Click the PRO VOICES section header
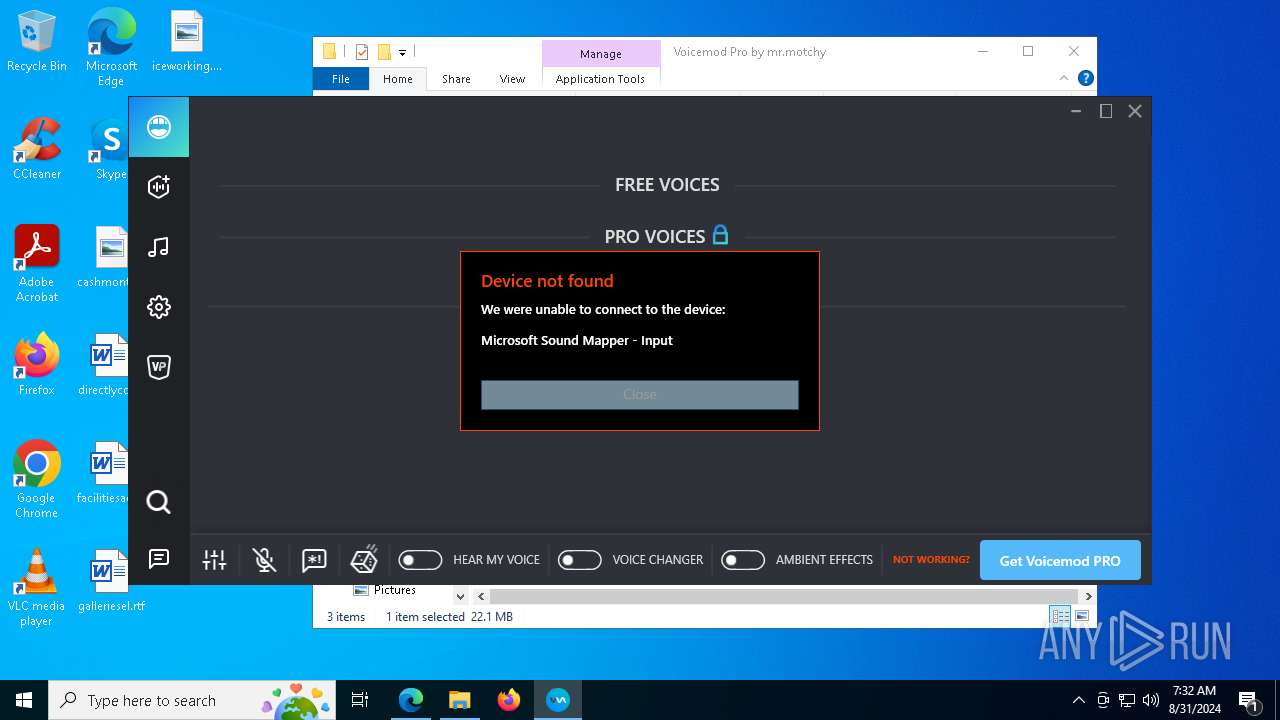The width and height of the screenshot is (1280, 720). click(655, 237)
